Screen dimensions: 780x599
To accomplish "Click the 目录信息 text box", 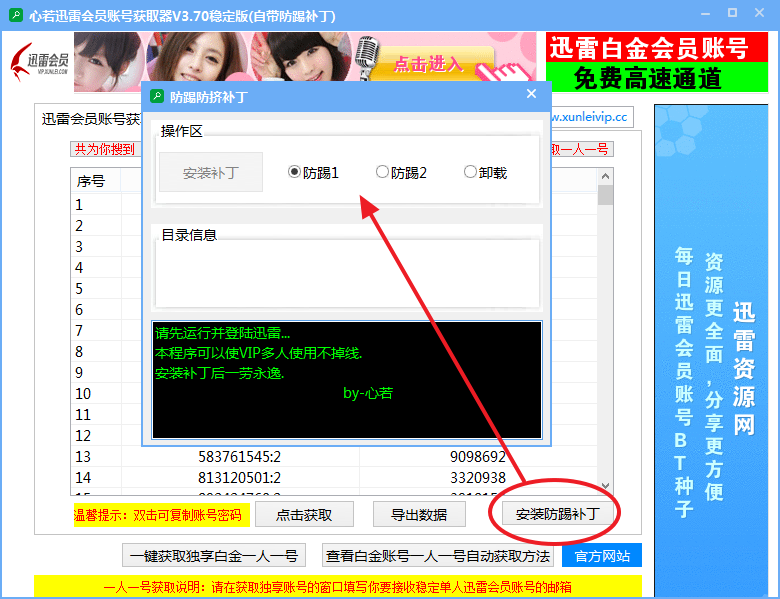I will pos(347,274).
